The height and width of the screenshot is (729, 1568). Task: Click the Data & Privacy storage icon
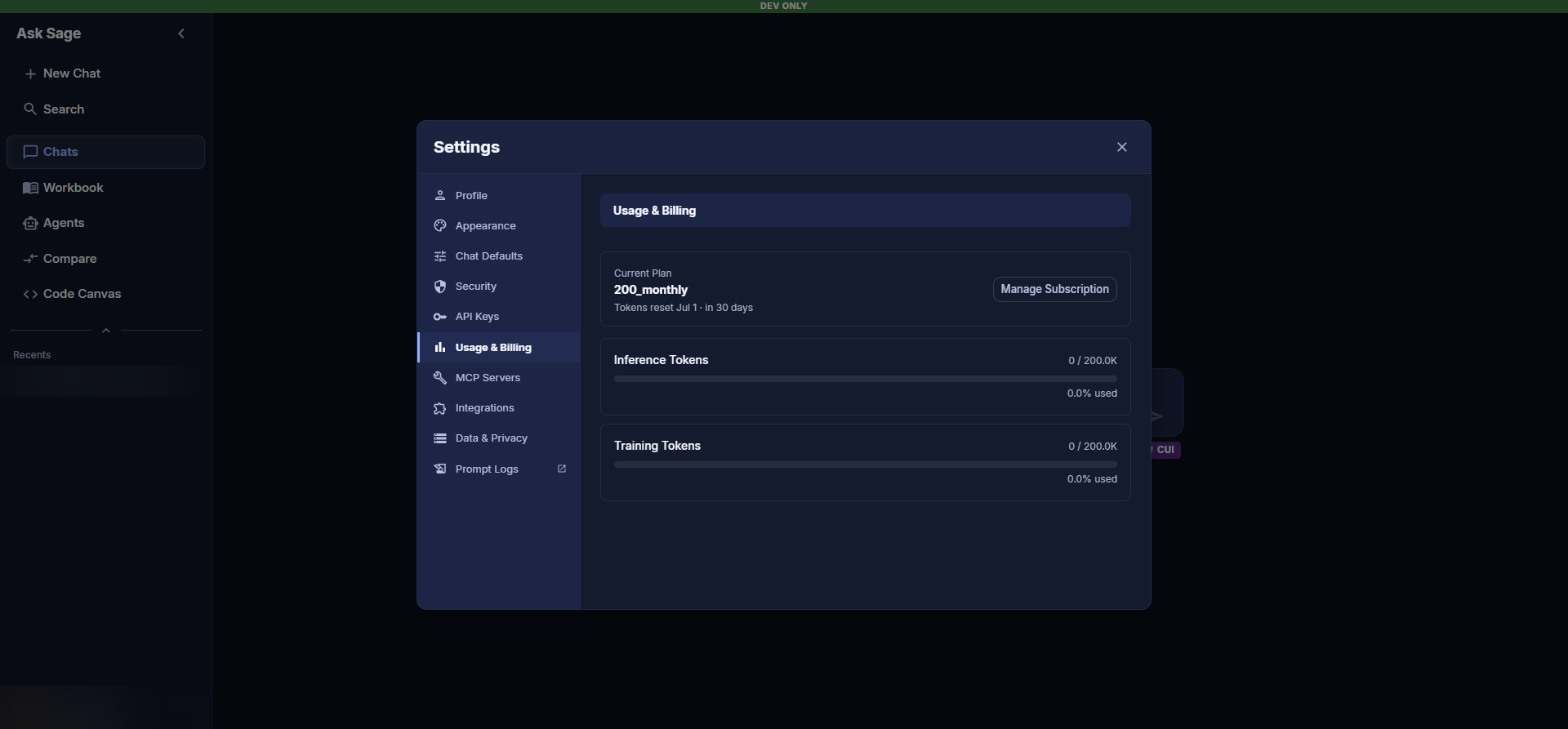(440, 438)
